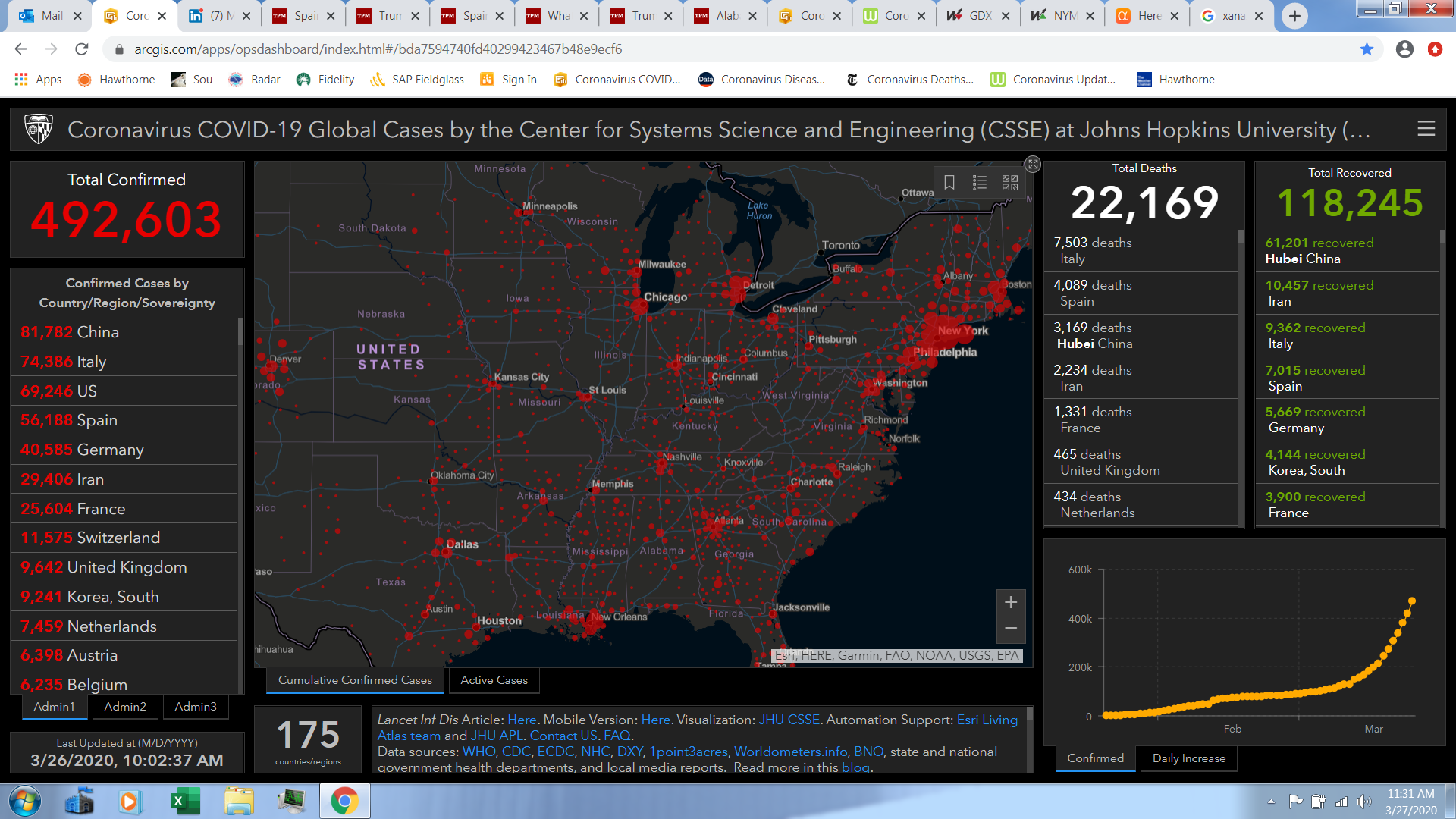Switch to the Mail browser tab
The image size is (1456, 819).
coord(50,16)
